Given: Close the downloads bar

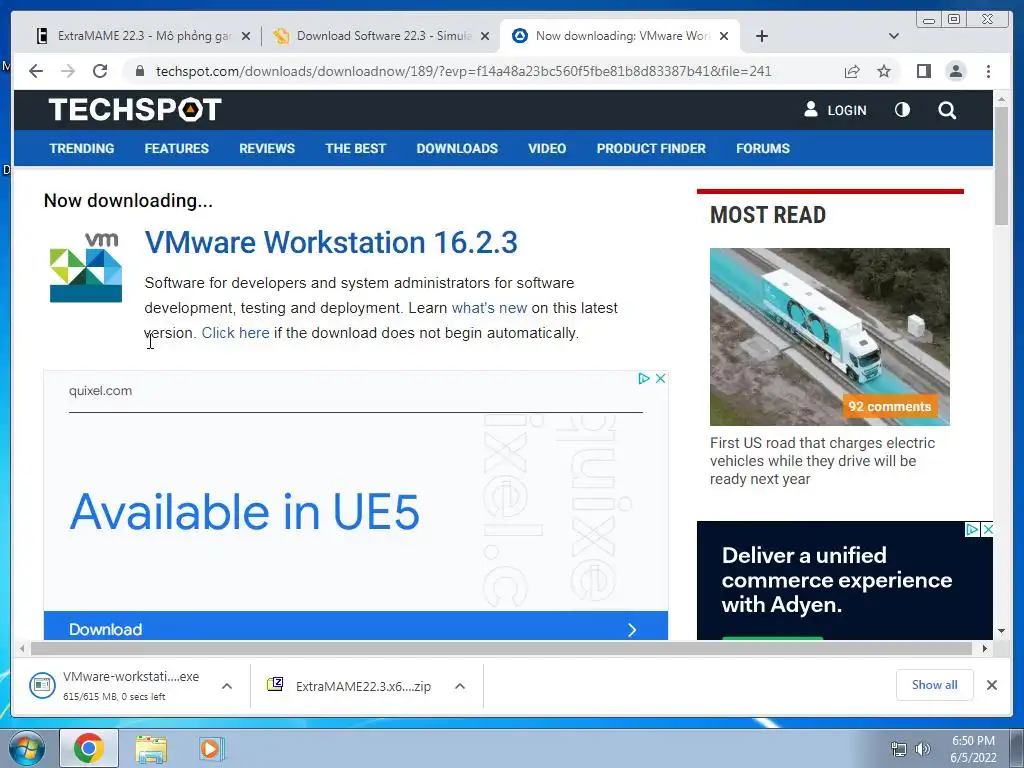Looking at the screenshot, I should [991, 685].
